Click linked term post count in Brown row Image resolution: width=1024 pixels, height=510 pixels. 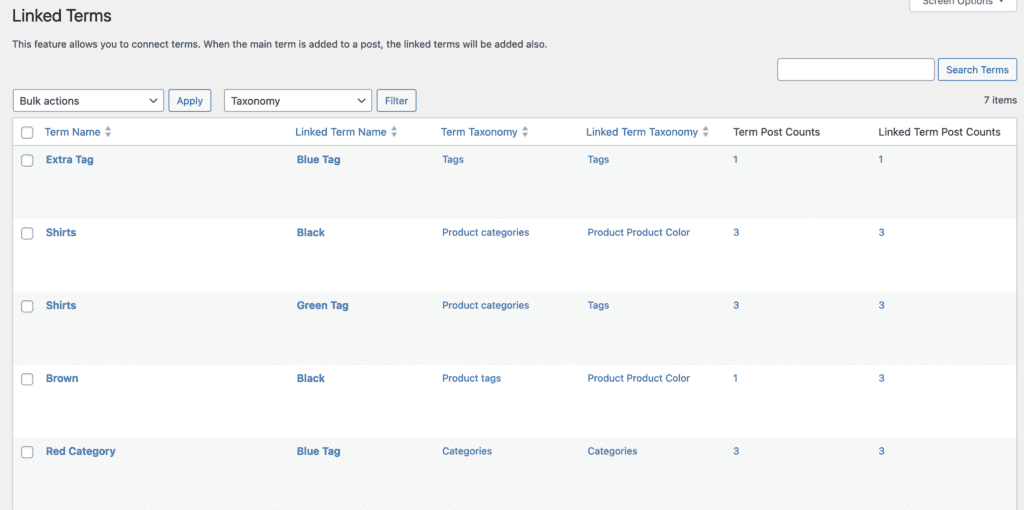coord(881,378)
